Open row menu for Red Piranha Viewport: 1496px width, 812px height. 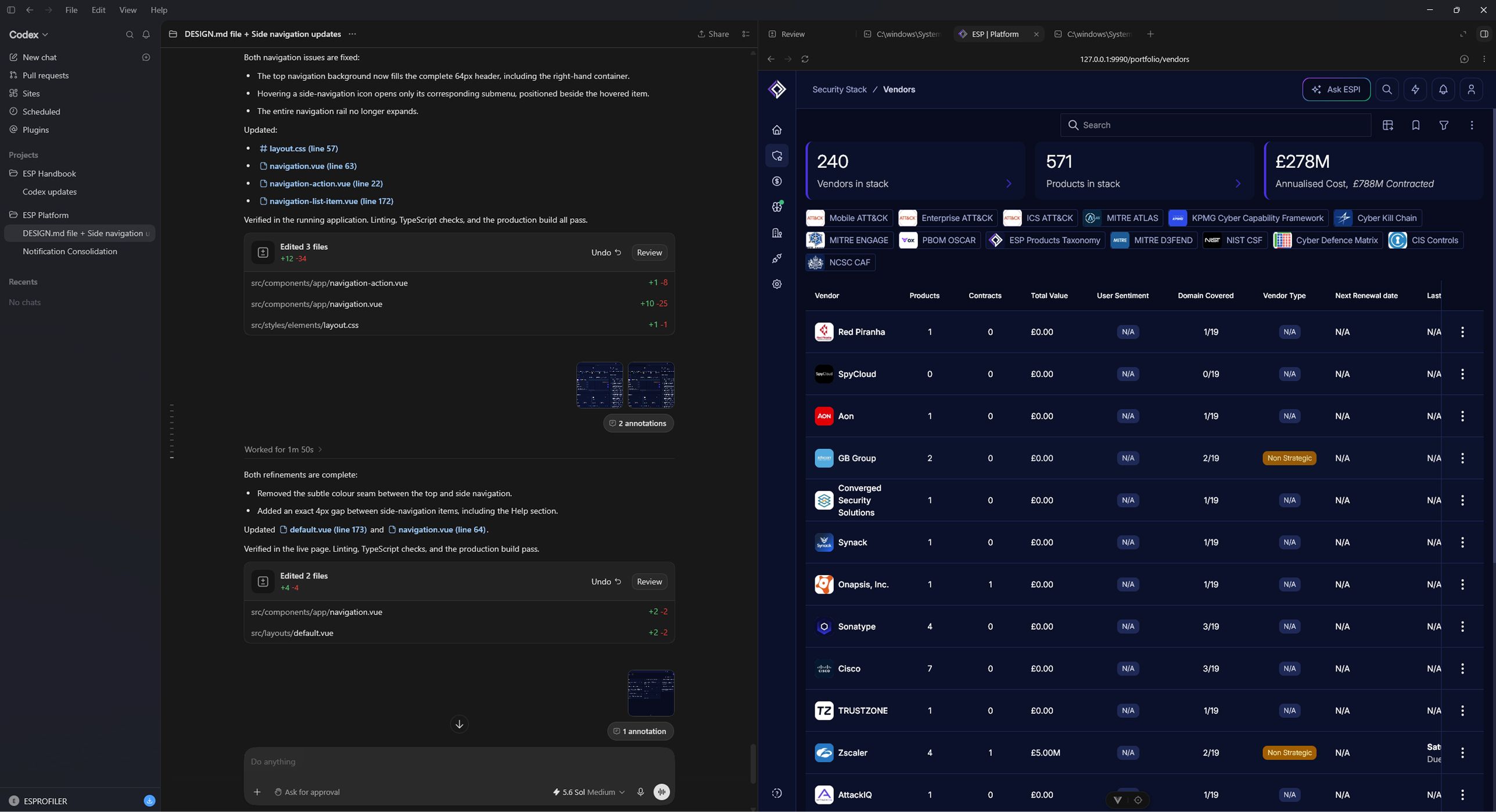pyautogui.click(x=1462, y=332)
